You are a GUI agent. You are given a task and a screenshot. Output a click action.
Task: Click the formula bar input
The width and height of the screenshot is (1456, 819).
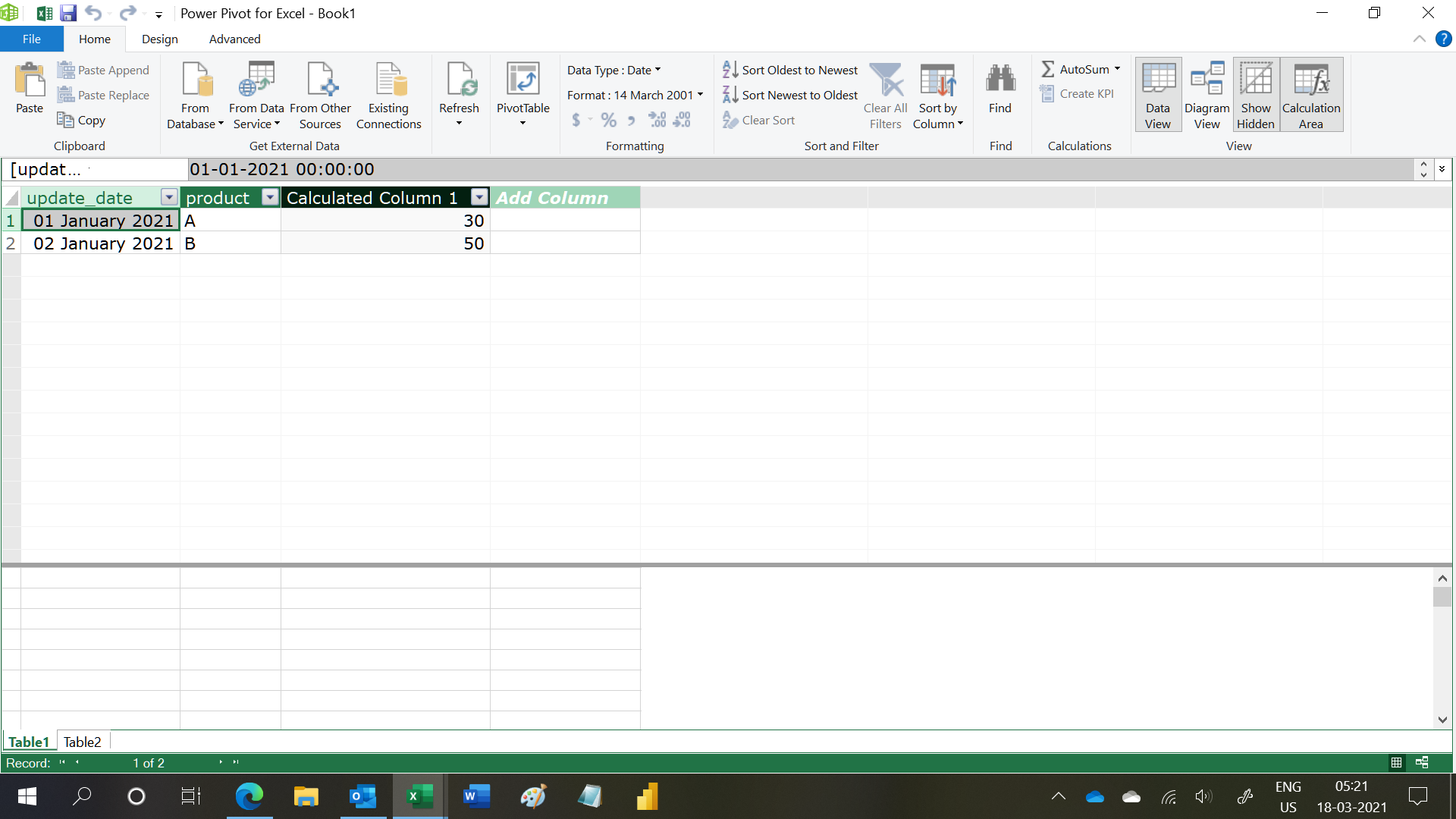pos(800,169)
